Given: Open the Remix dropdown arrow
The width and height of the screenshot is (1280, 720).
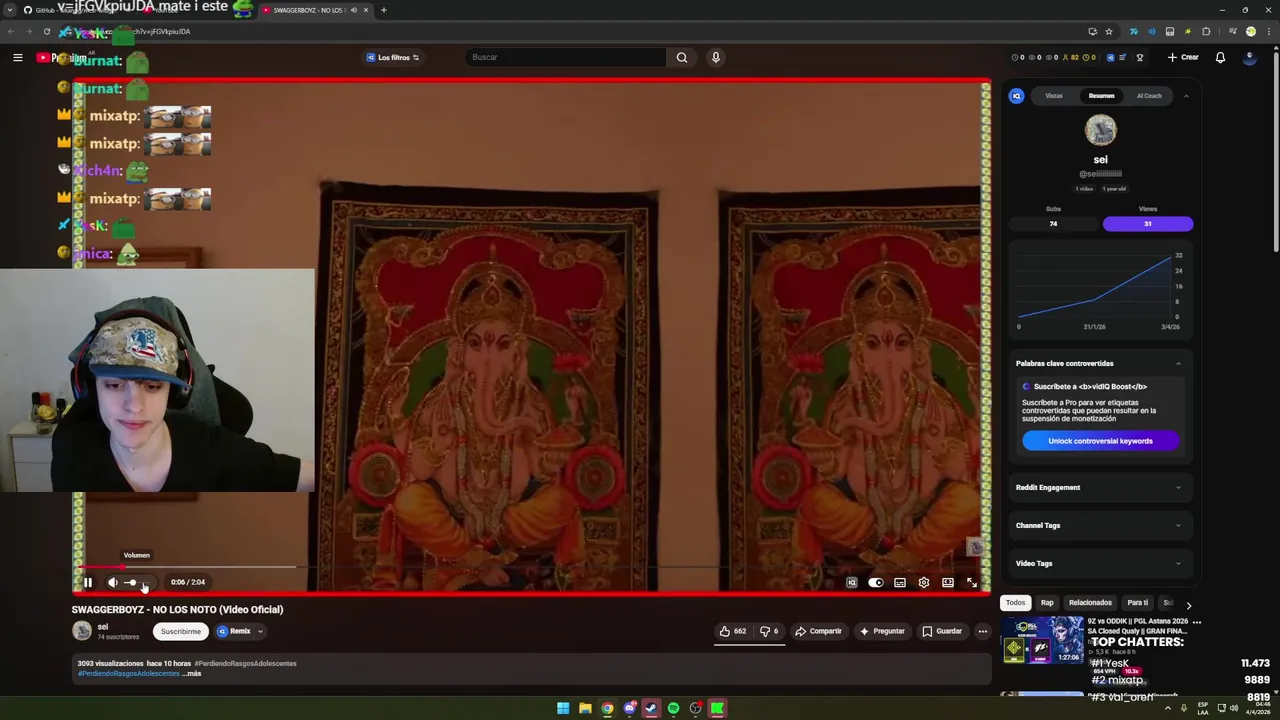Looking at the screenshot, I should click(260, 631).
